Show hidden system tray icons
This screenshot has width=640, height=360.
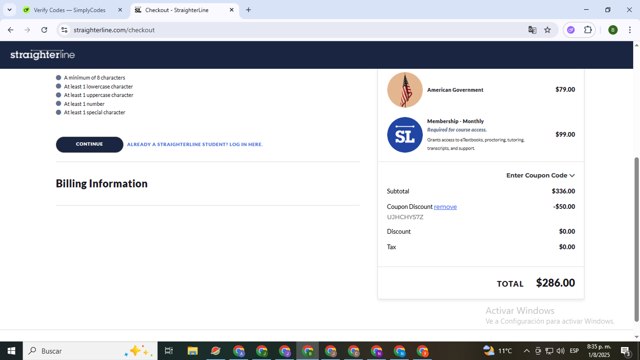(527, 351)
